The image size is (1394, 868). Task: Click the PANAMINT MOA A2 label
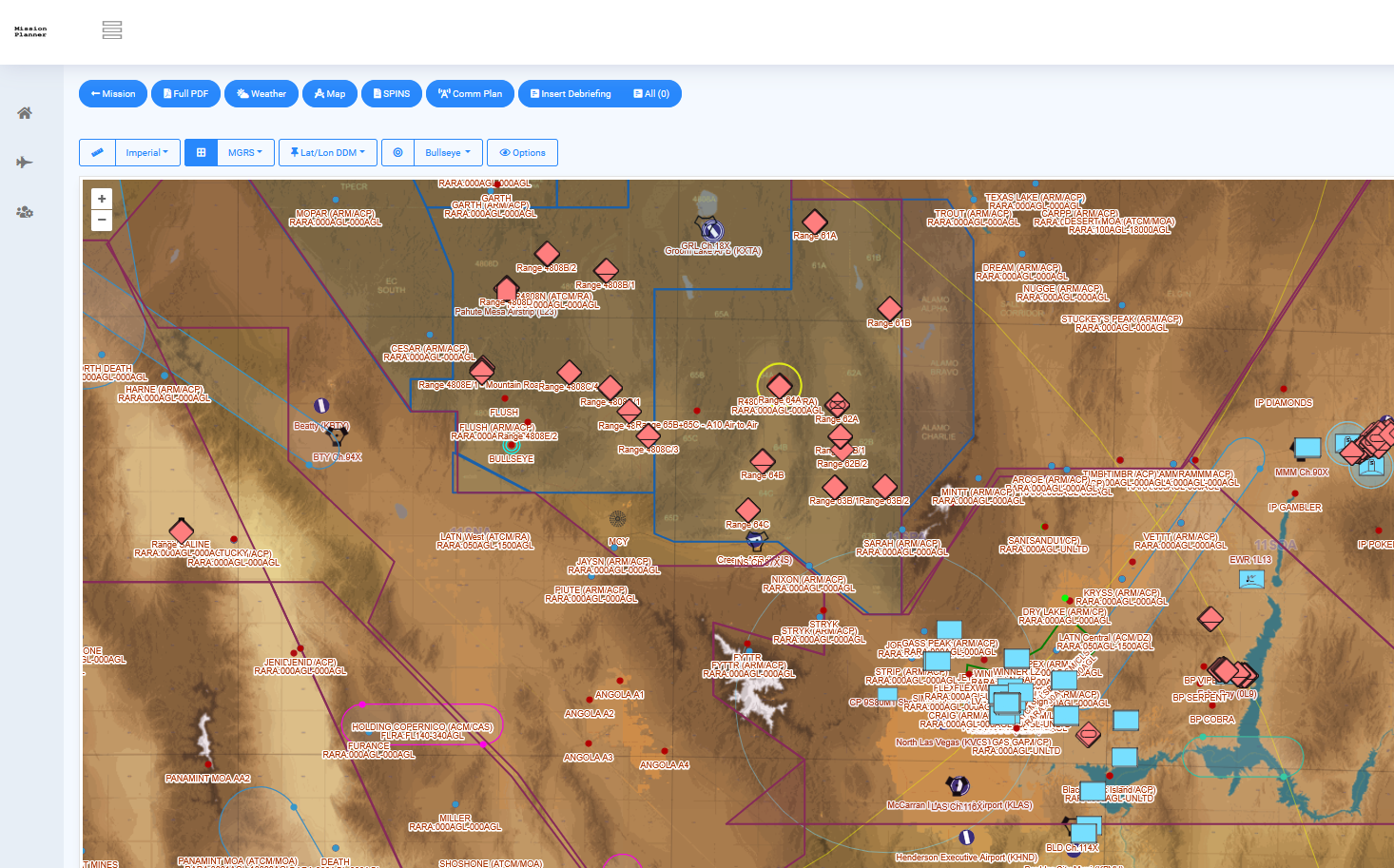[x=208, y=779]
